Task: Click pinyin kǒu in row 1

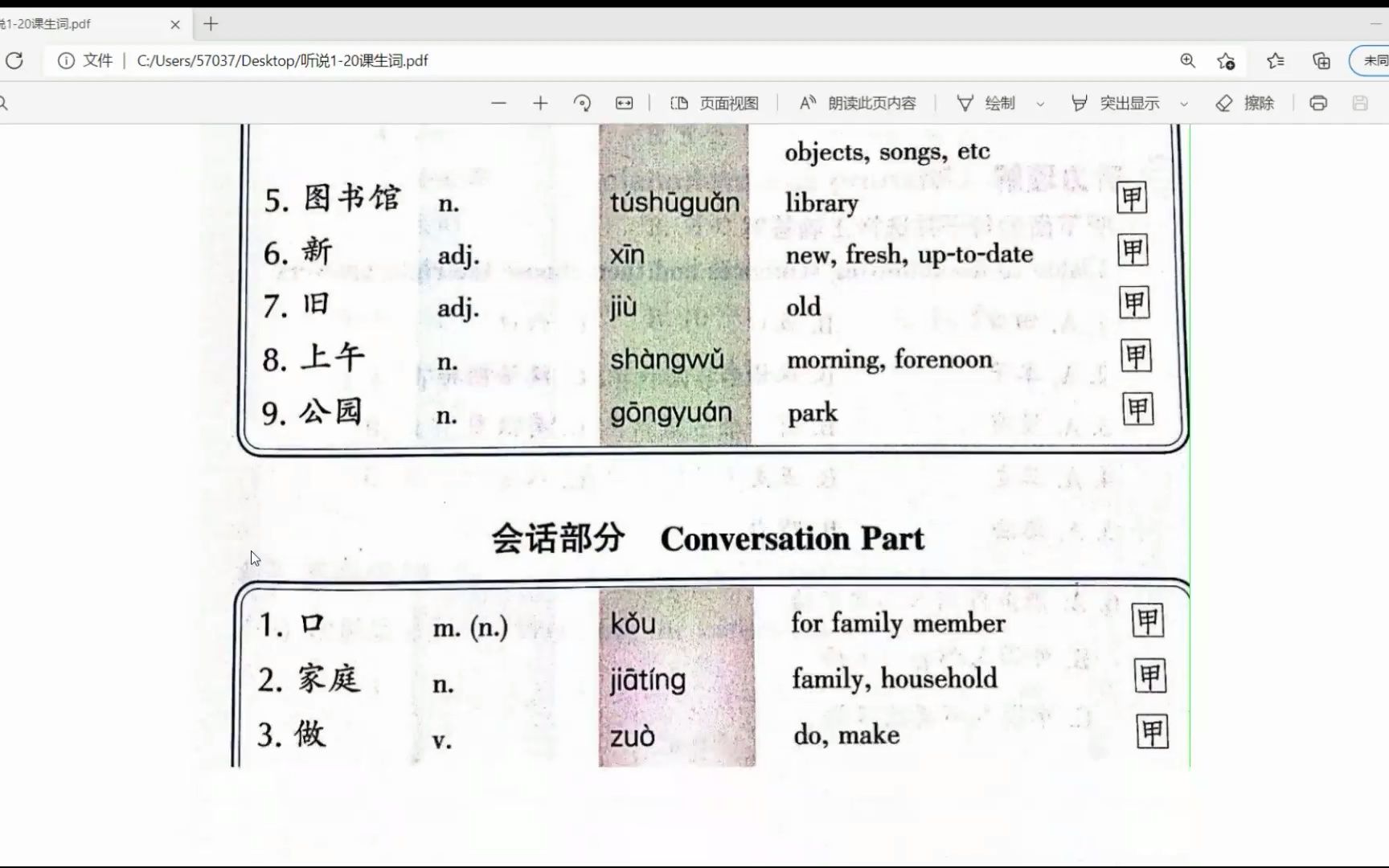Action: (633, 624)
